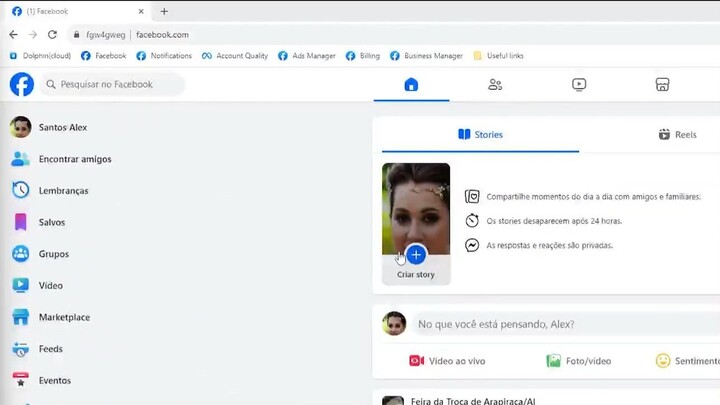Open the Facebook bookmark
This screenshot has height=405, width=720.
[x=103, y=56]
